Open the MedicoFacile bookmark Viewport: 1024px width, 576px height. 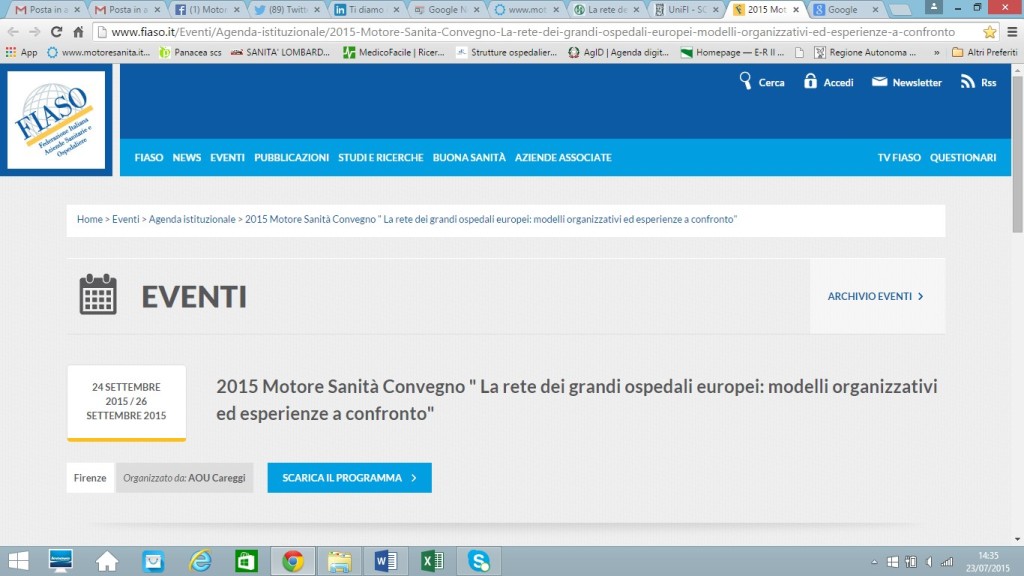[x=394, y=52]
